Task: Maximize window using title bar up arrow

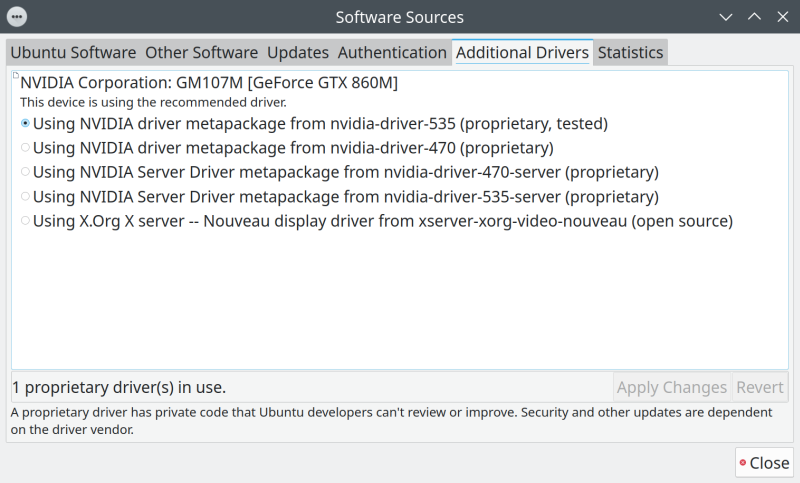Action: point(754,17)
